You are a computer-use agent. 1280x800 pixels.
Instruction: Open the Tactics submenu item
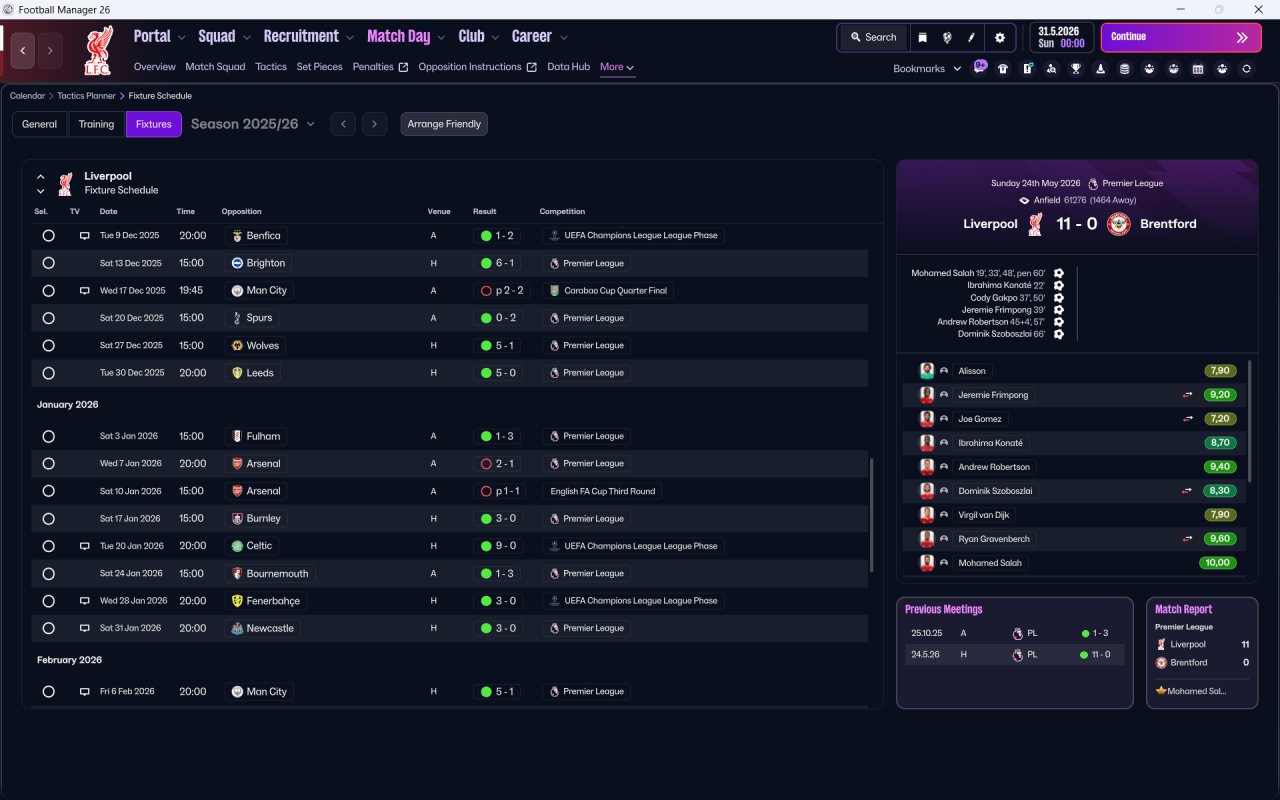pyautogui.click(x=271, y=67)
